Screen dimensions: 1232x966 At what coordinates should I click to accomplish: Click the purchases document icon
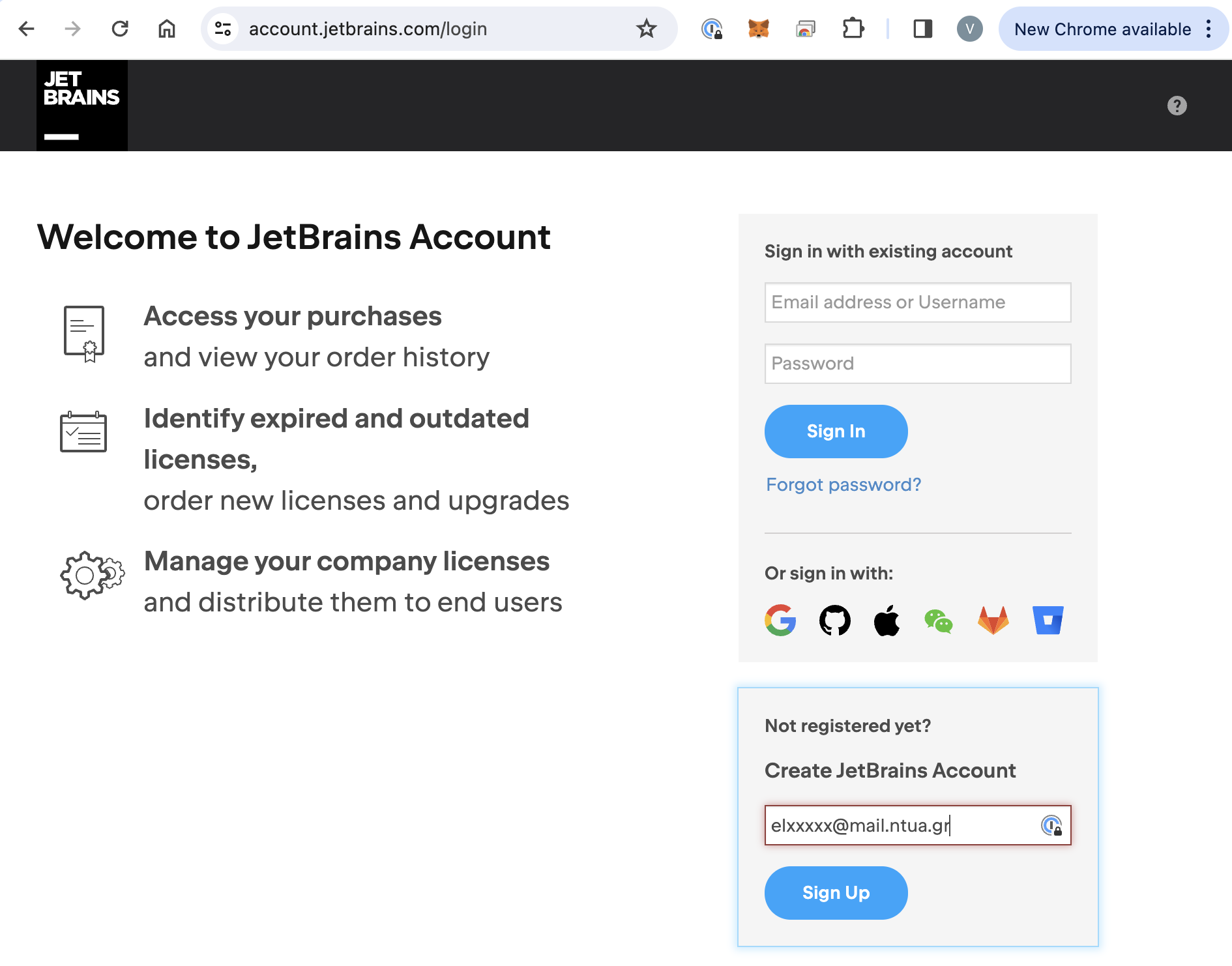coord(84,334)
